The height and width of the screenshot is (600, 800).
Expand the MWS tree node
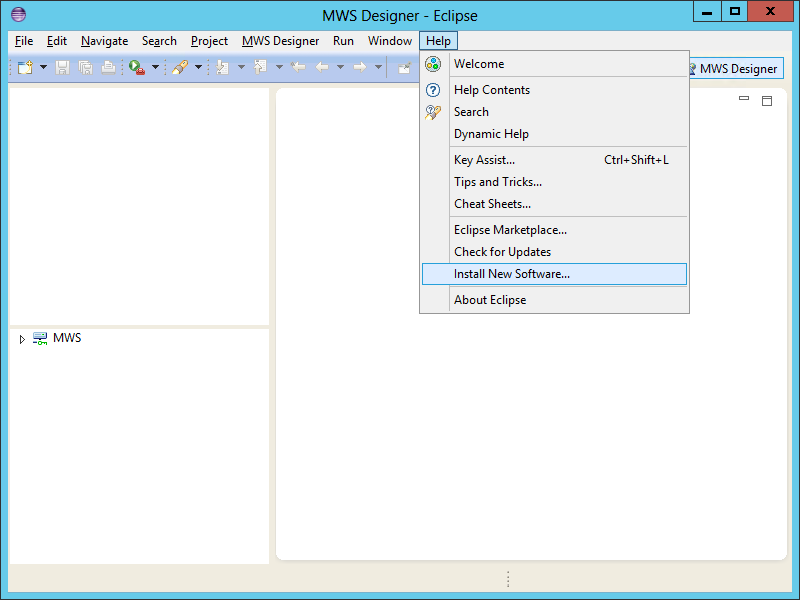[x=22, y=340]
